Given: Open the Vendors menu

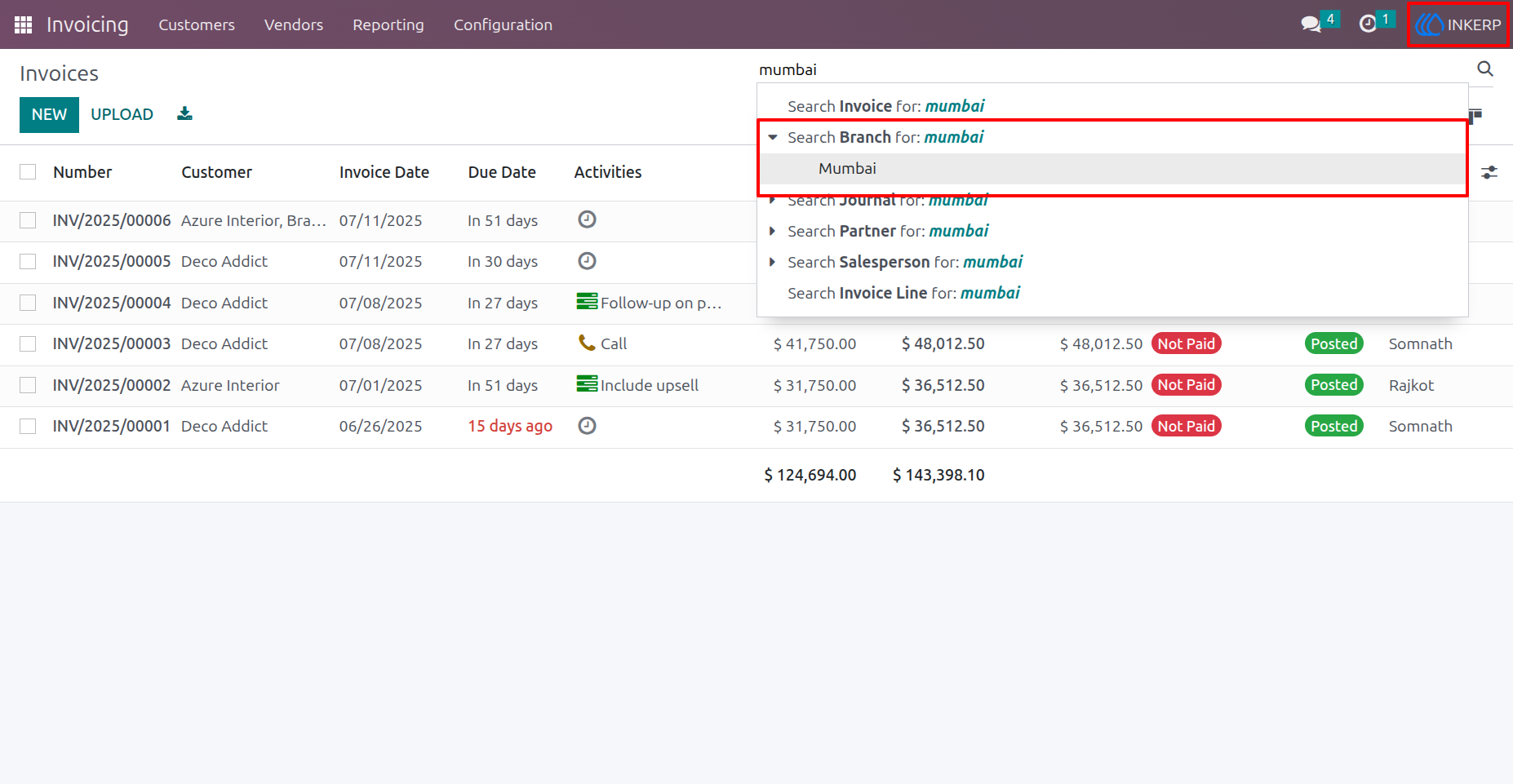Looking at the screenshot, I should tap(294, 24).
